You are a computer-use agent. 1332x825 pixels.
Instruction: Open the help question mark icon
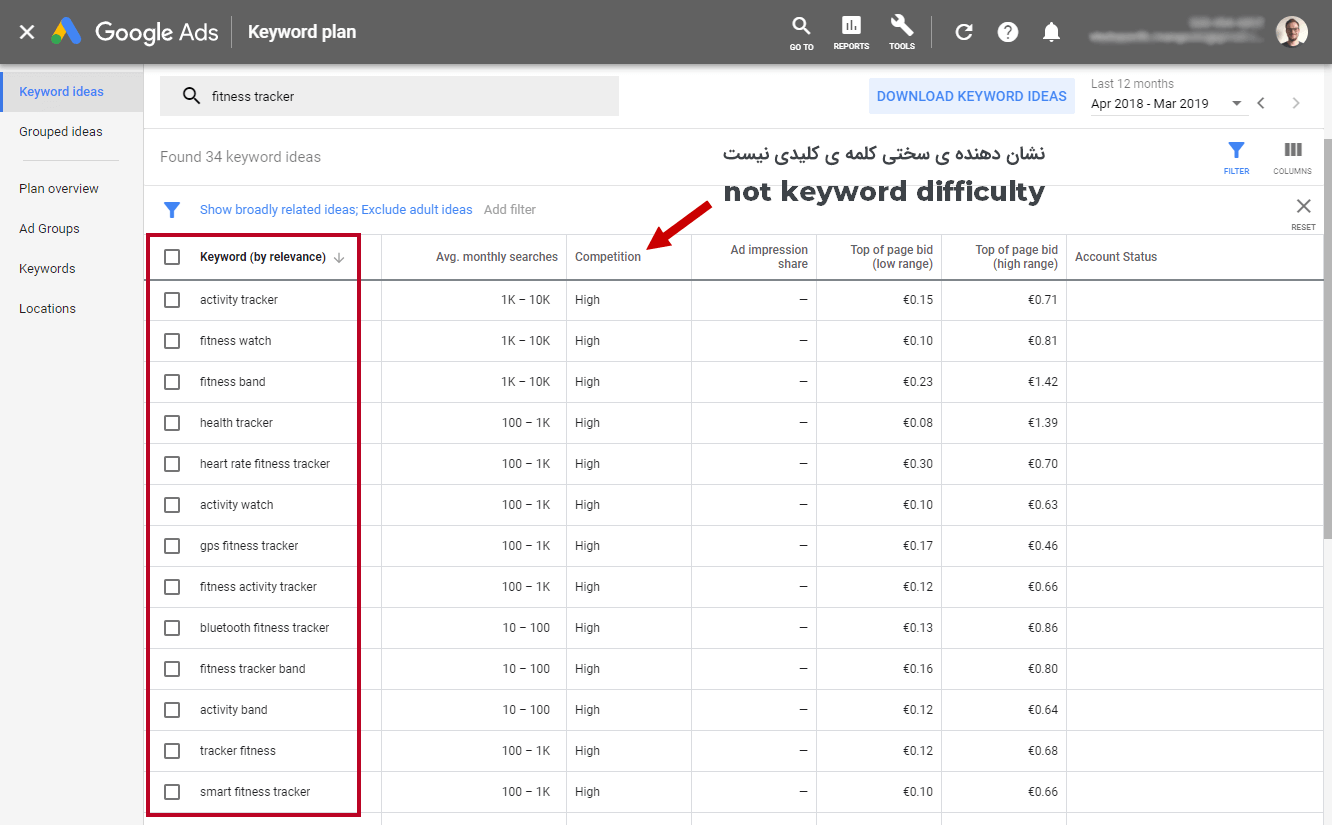[1008, 32]
